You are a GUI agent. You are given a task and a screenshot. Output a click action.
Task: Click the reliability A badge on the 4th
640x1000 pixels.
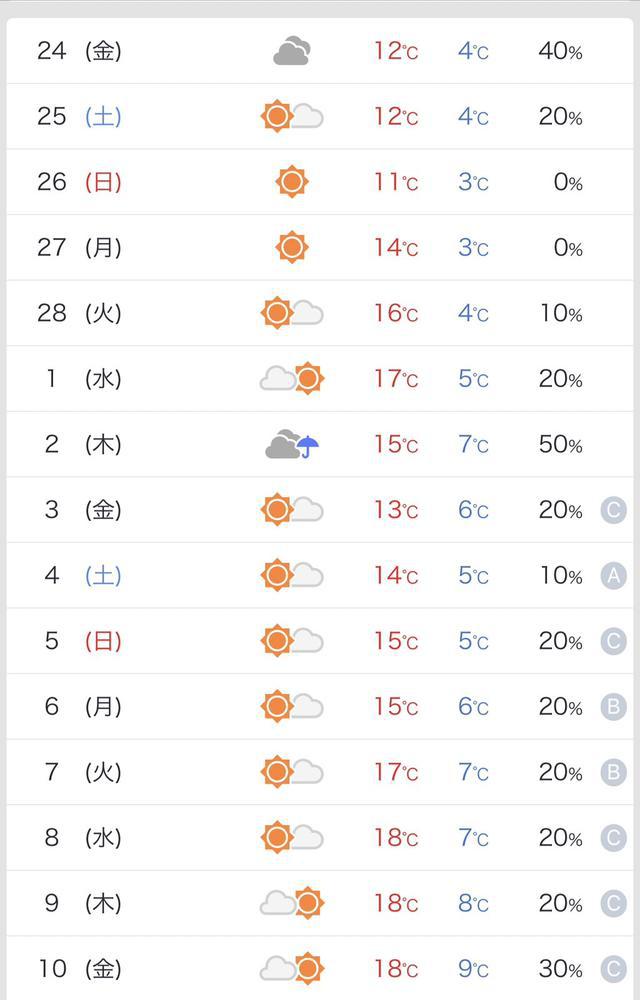(614, 576)
